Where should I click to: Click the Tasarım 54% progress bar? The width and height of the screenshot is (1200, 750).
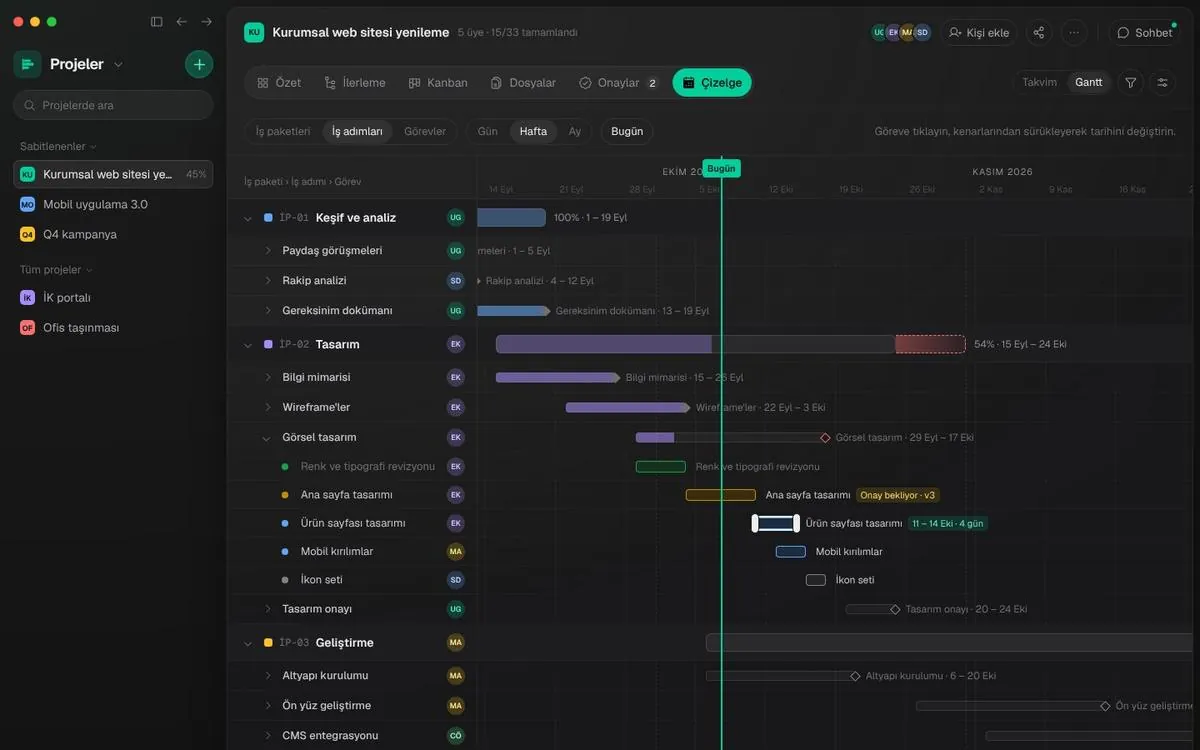click(730, 344)
